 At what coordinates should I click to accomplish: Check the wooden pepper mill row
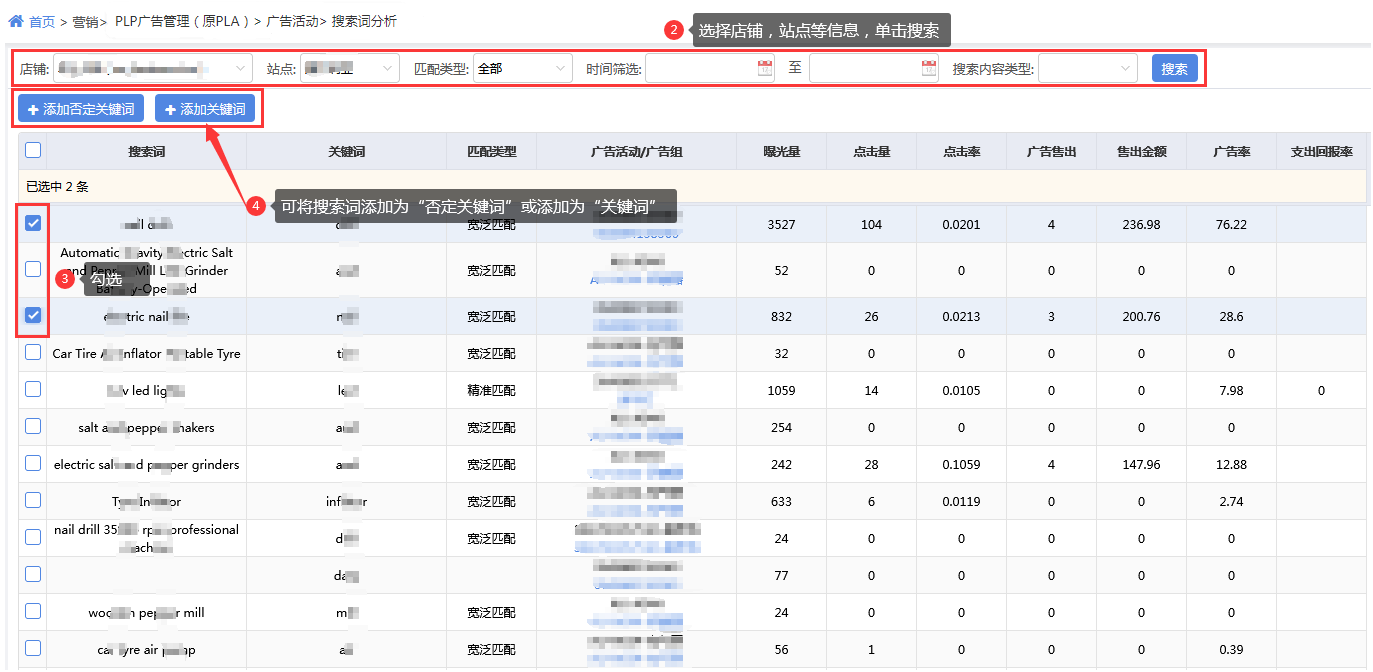click(33, 611)
